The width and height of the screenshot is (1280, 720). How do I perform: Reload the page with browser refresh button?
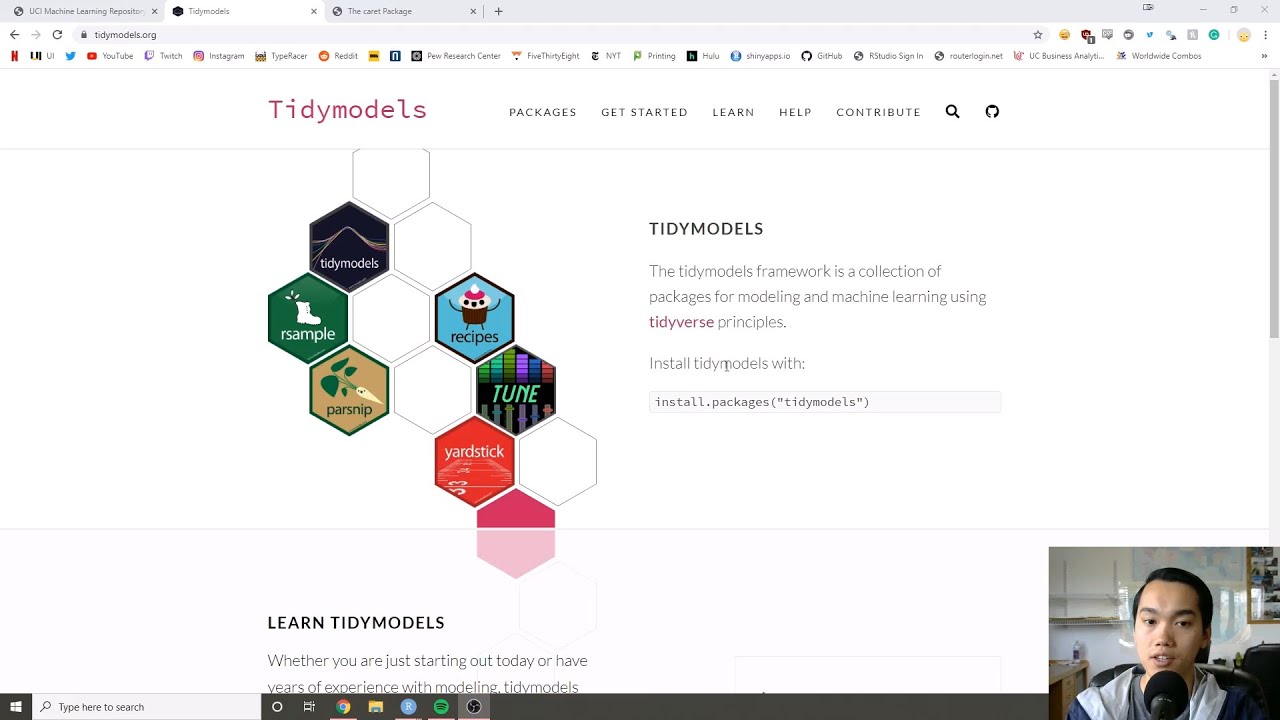point(57,34)
